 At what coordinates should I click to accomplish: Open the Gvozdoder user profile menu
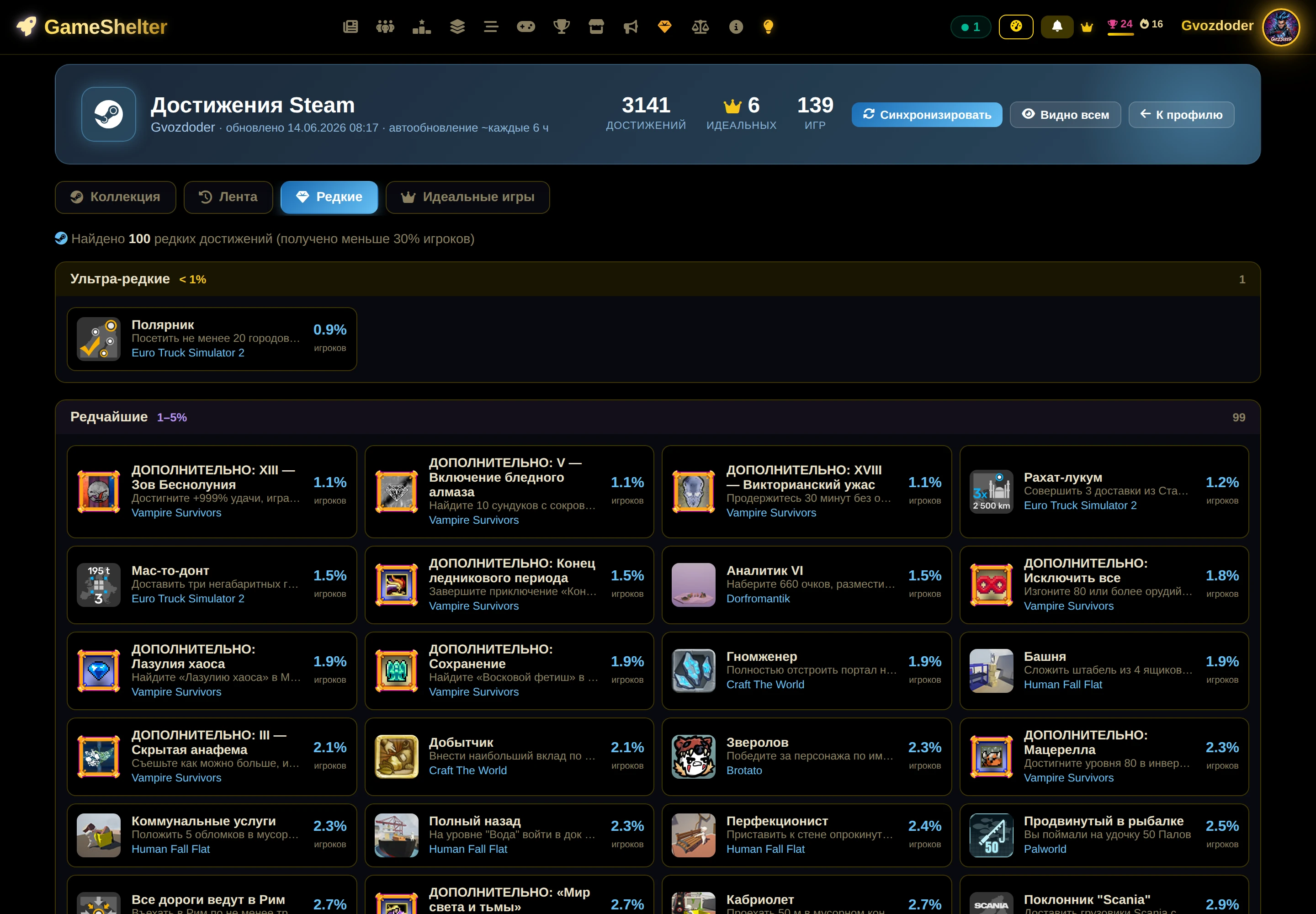1240,27
